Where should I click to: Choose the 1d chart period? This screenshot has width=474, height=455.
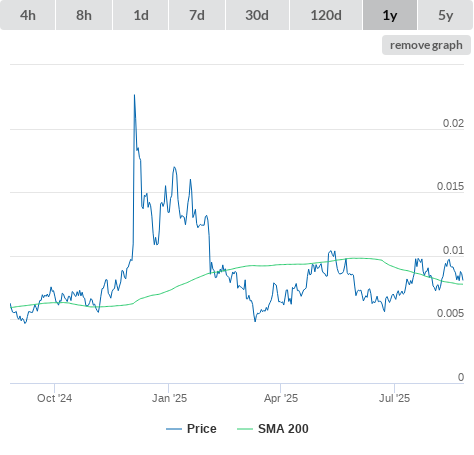tap(141, 15)
